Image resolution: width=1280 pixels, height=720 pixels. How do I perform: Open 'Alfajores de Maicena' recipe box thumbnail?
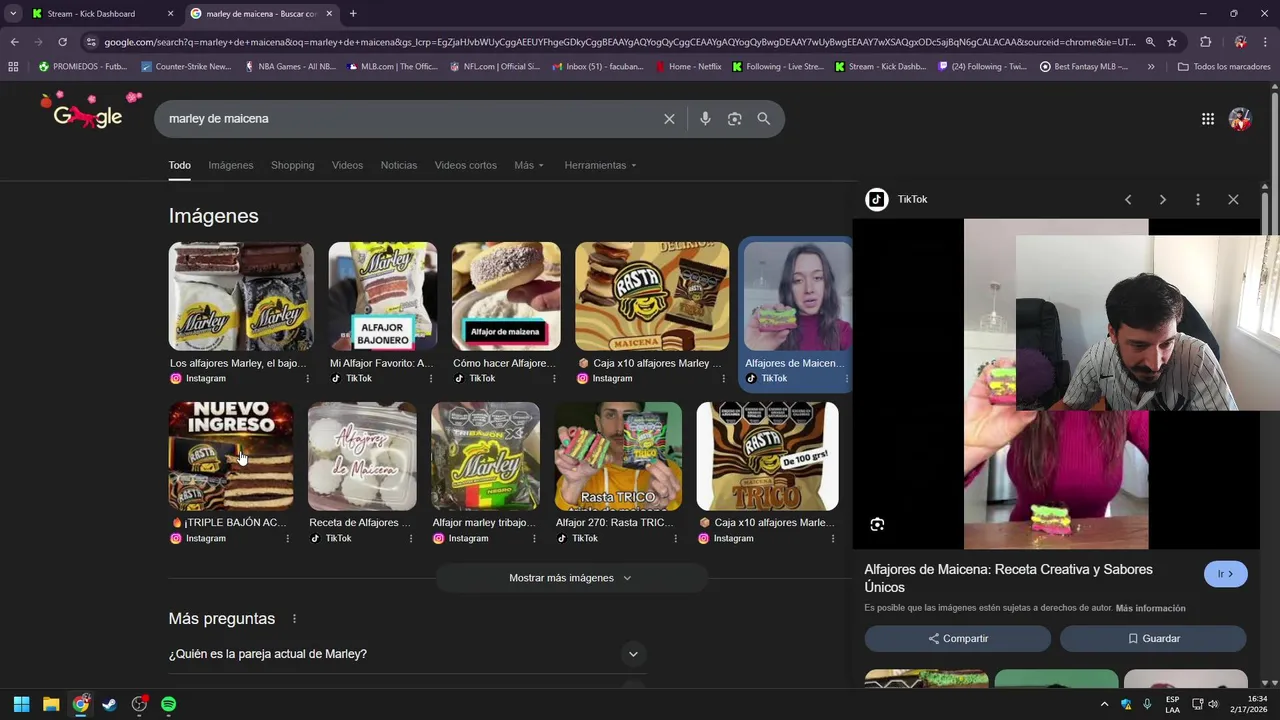point(362,456)
